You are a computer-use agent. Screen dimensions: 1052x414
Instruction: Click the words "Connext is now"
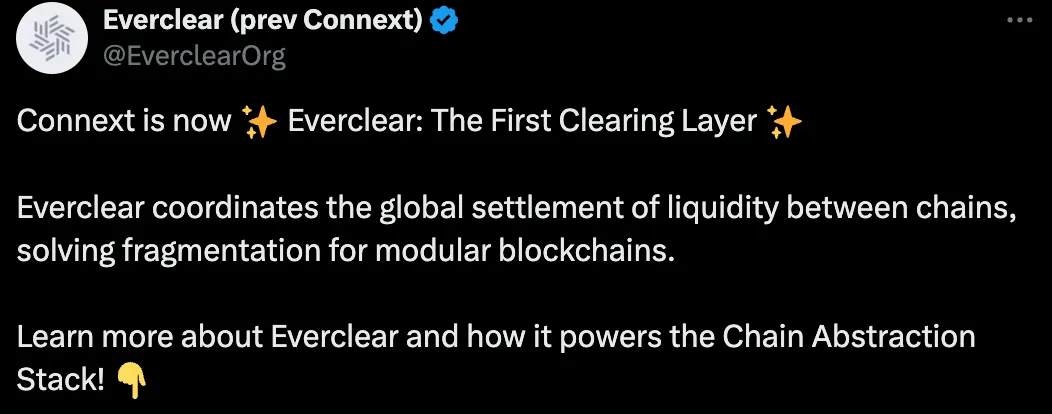coord(123,122)
